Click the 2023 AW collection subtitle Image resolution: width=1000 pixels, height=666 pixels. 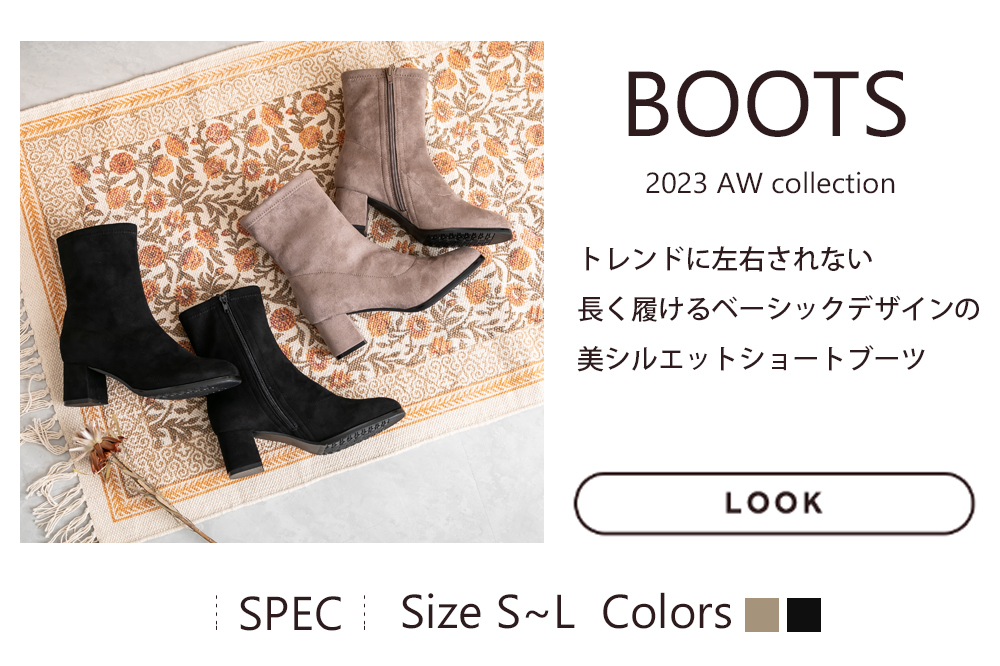pyautogui.click(x=770, y=183)
